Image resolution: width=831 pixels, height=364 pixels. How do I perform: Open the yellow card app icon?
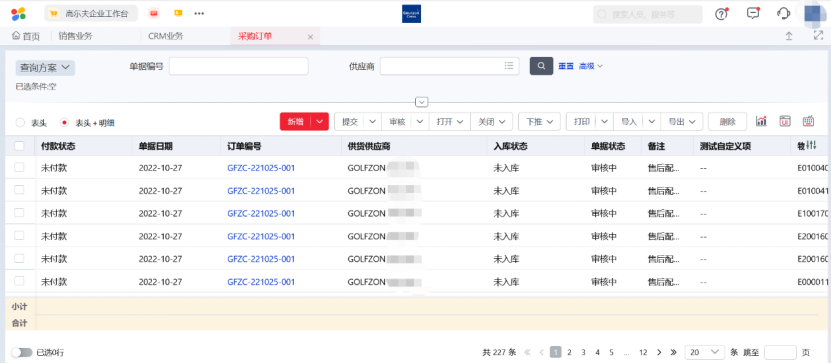[178, 13]
